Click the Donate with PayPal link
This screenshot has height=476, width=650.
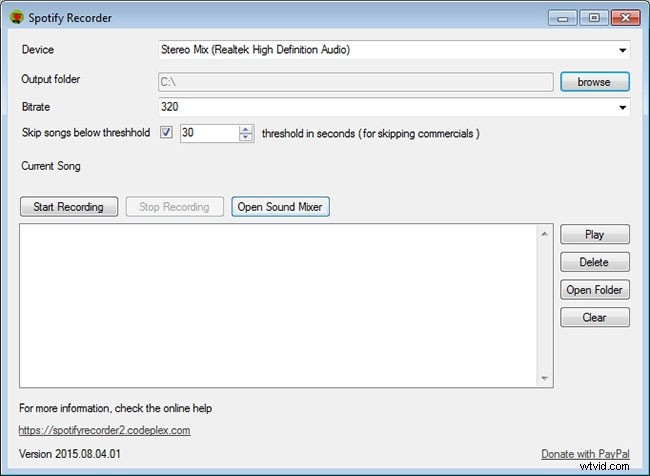[585, 454]
